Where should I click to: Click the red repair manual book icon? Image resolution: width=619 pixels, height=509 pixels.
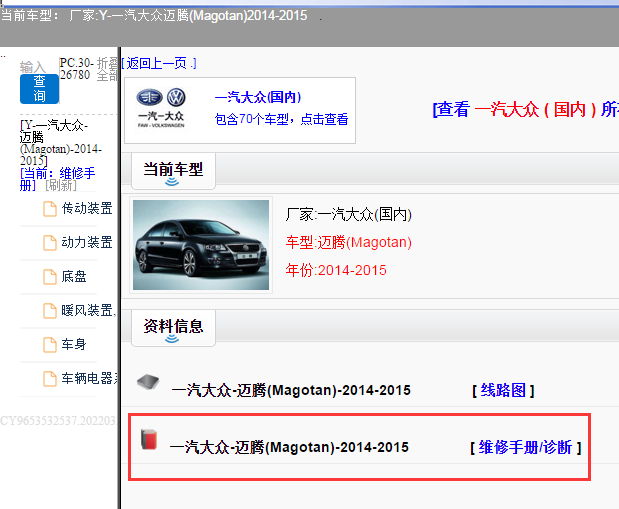tap(149, 439)
